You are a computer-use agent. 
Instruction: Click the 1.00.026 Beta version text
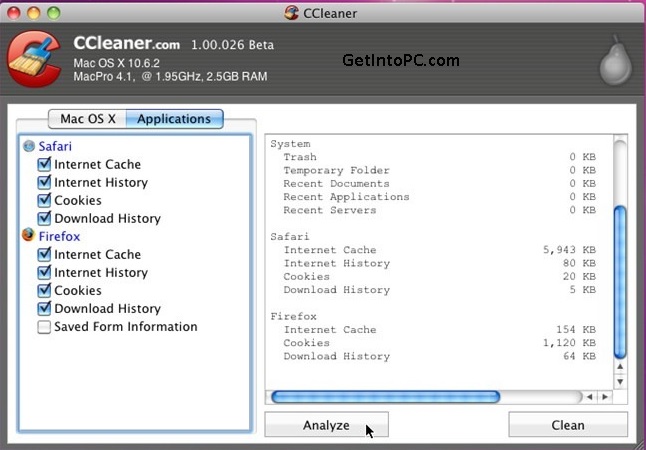pos(232,45)
